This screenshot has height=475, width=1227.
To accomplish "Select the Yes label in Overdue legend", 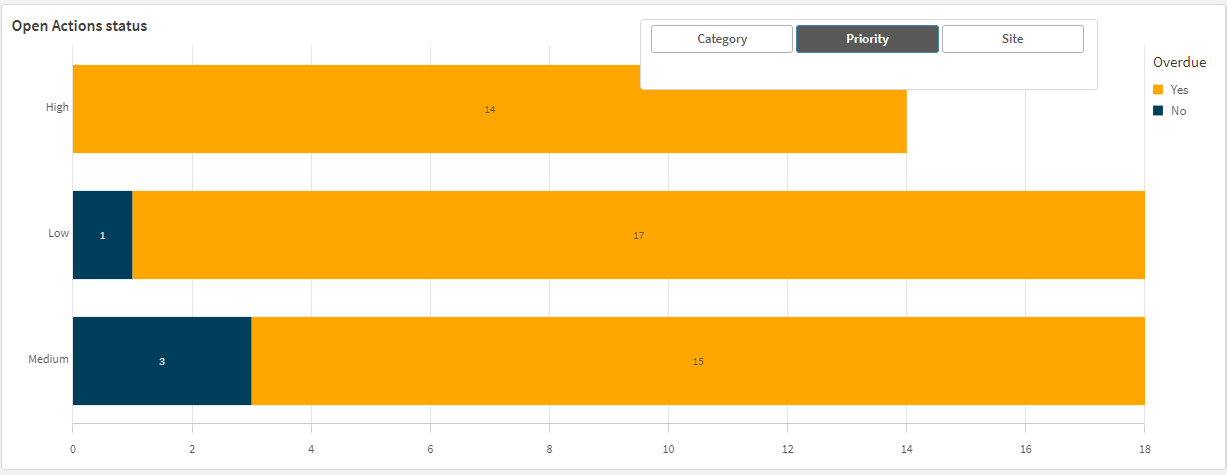I will [x=1179, y=90].
